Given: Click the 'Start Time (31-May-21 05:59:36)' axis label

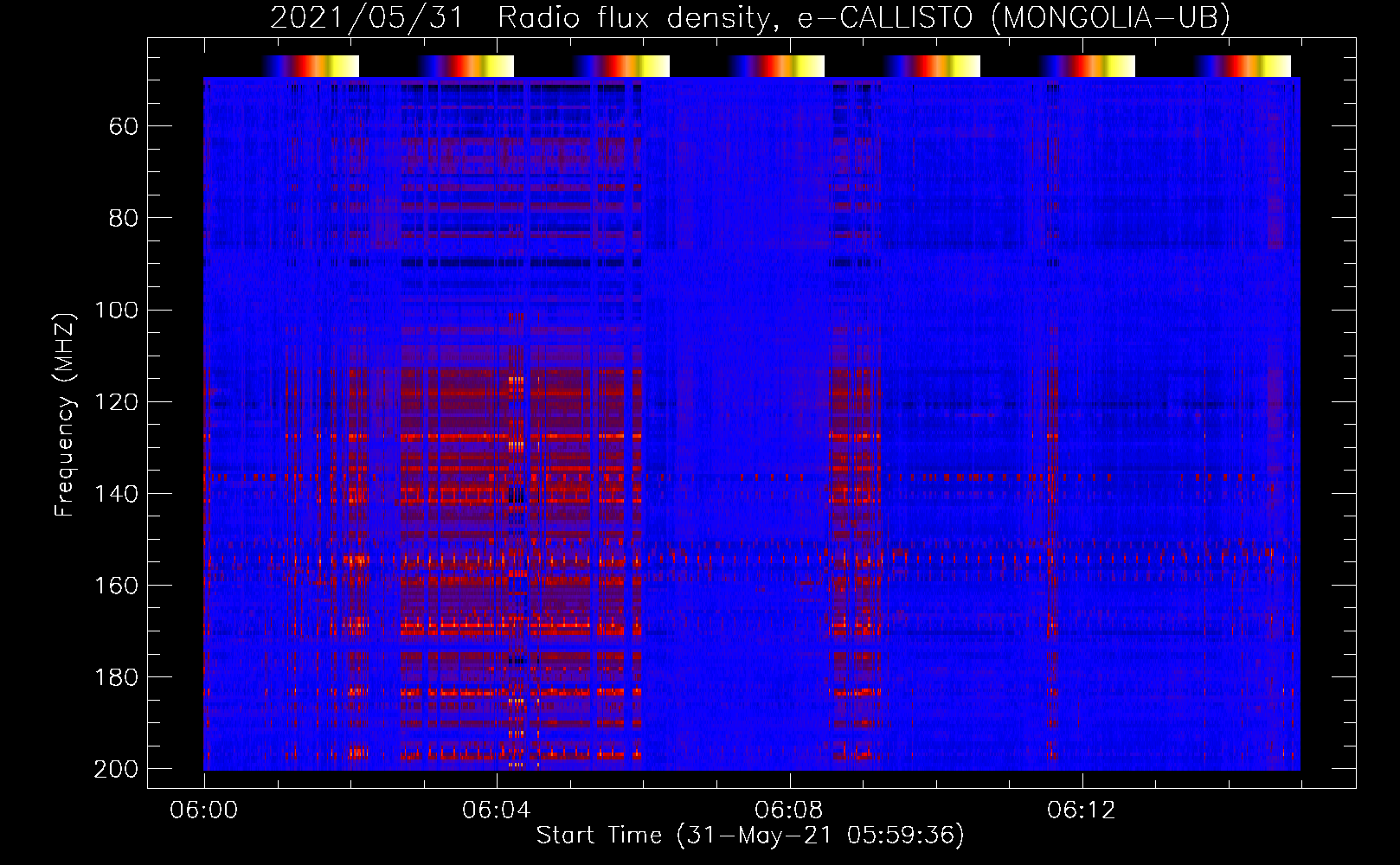Looking at the screenshot, I should (750, 835).
